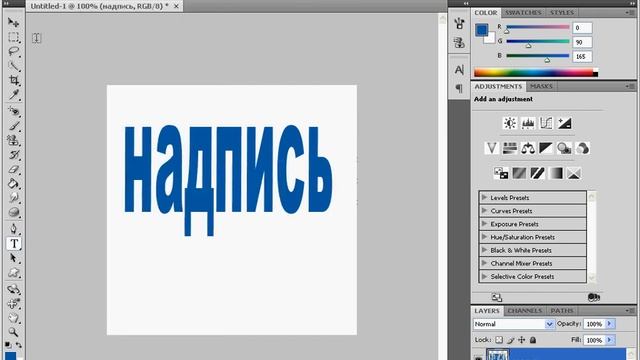Screen dimensions: 640x360
Task: Select the Clone Stamp tool
Action: [x=13, y=140]
